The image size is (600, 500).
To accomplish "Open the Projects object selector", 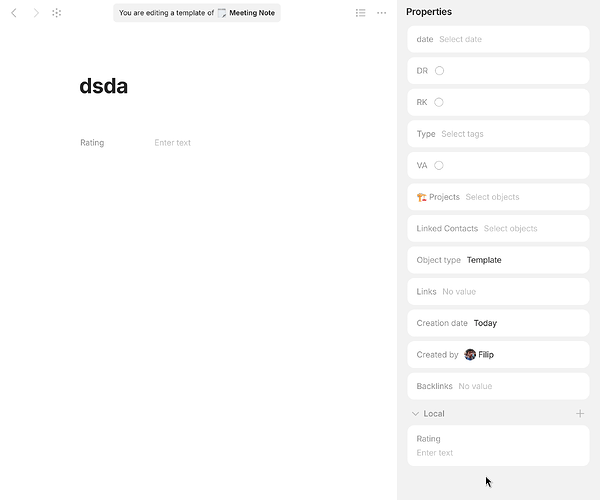I will [x=492, y=197].
